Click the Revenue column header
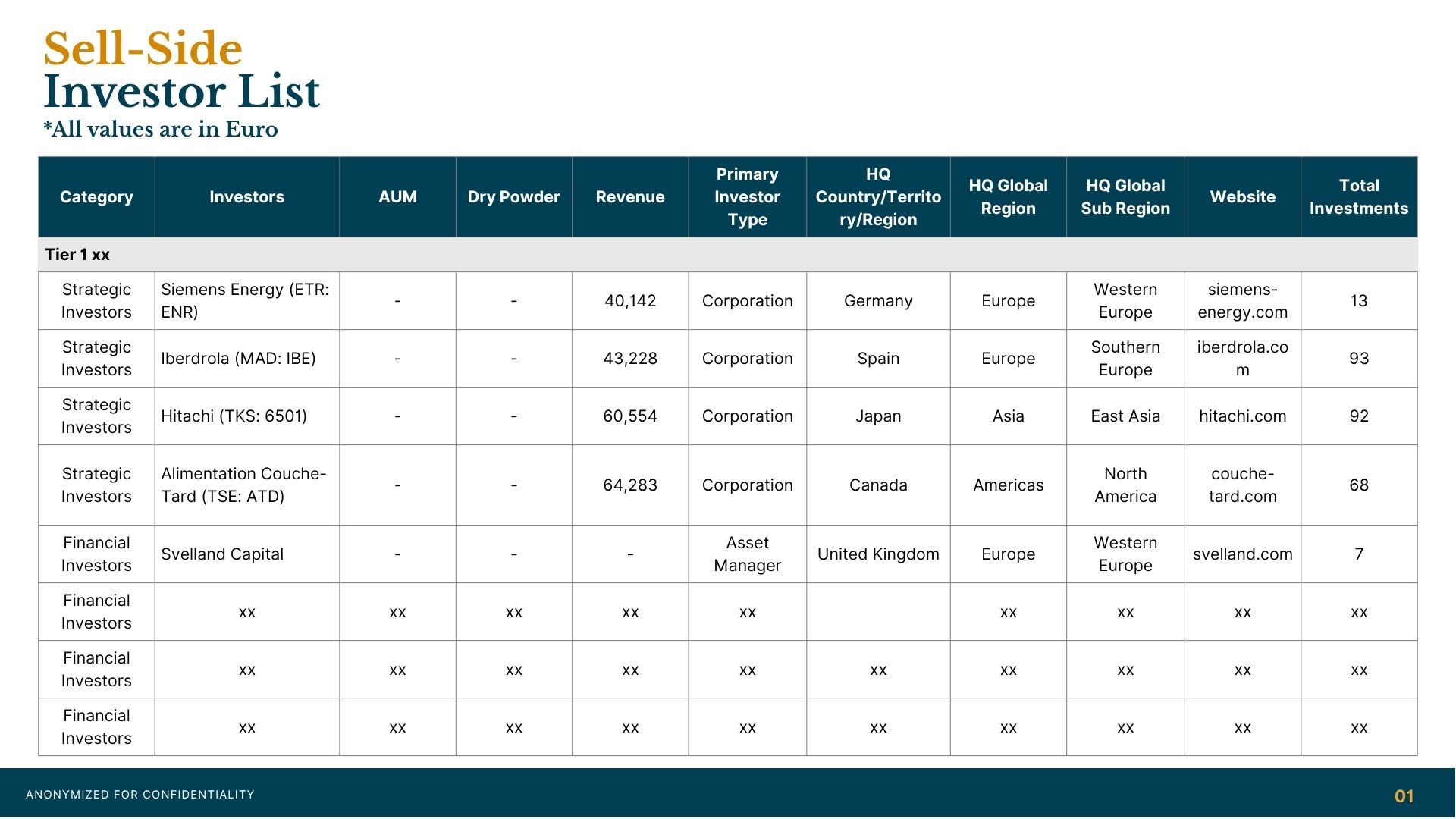Screen dimensions: 1456x819 [x=630, y=197]
